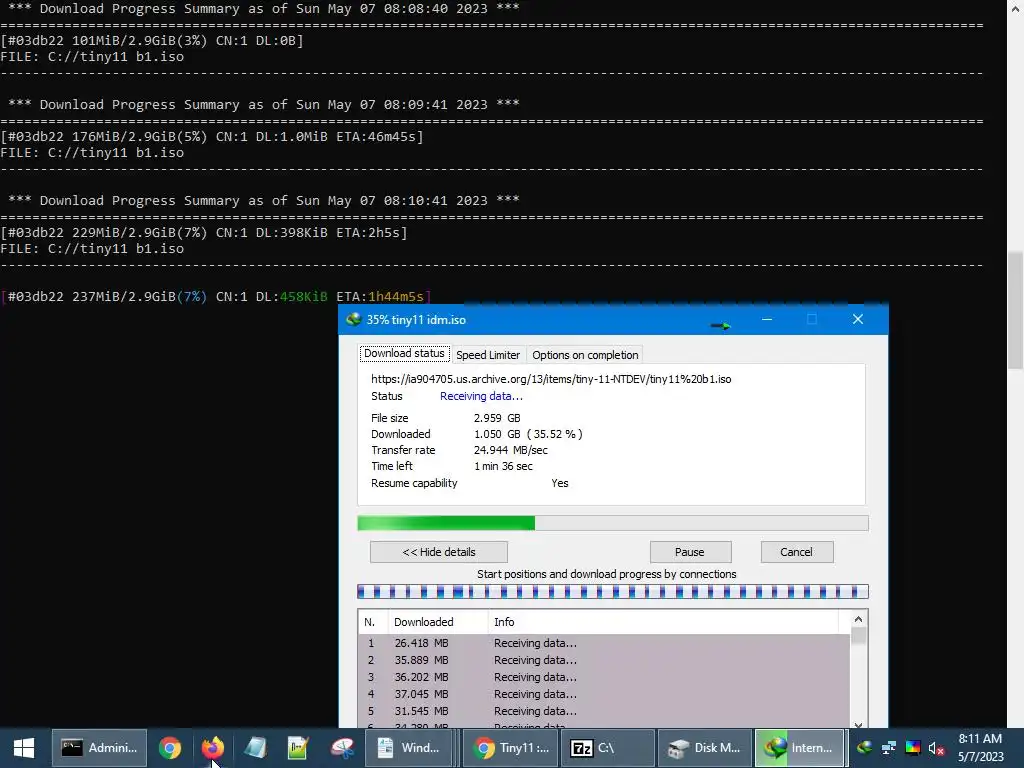Screen dimensions: 1024x768
Task: Open the Windows Start menu
Action: click(24, 748)
